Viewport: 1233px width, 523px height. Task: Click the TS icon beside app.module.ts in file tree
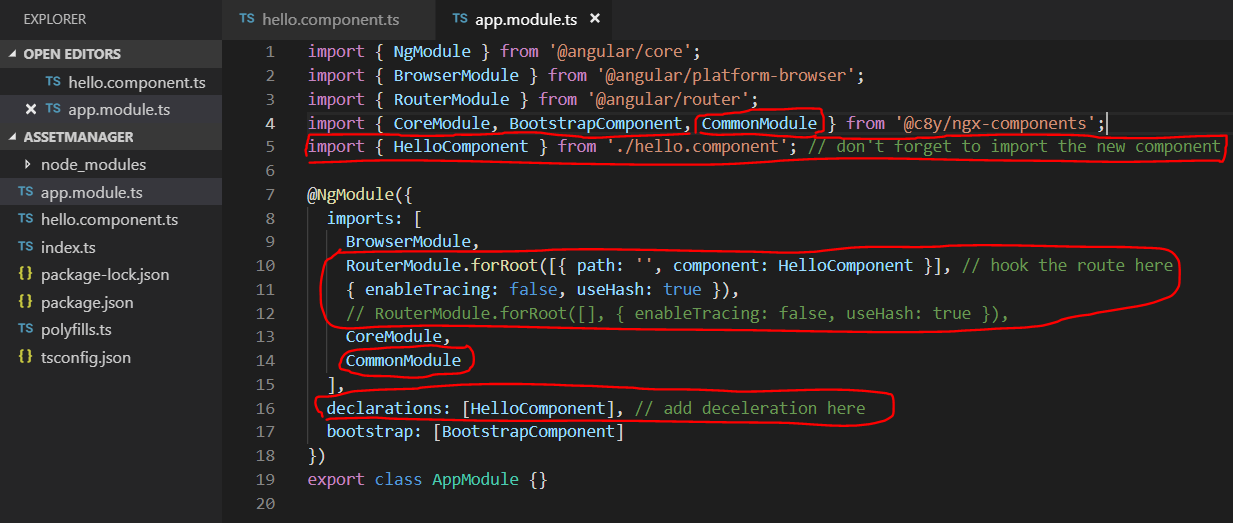coord(26,192)
